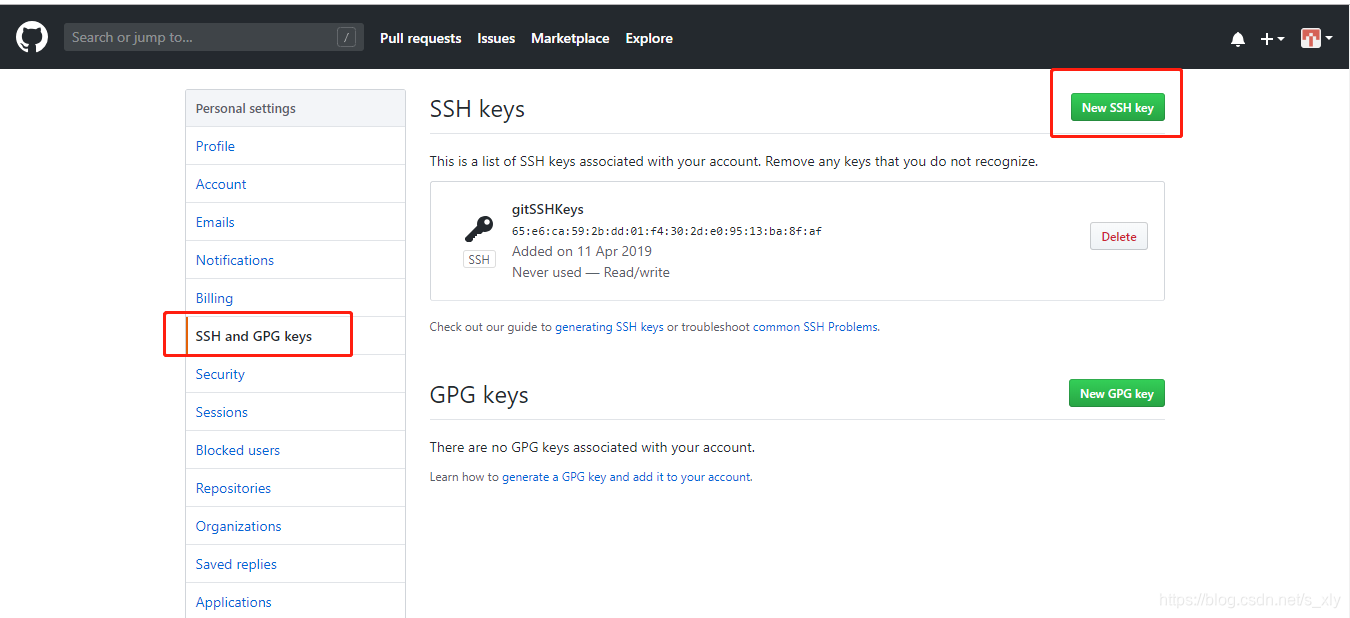Open the Notifications settings page
Image resolution: width=1350 pixels, height=618 pixels.
click(x=295, y=260)
